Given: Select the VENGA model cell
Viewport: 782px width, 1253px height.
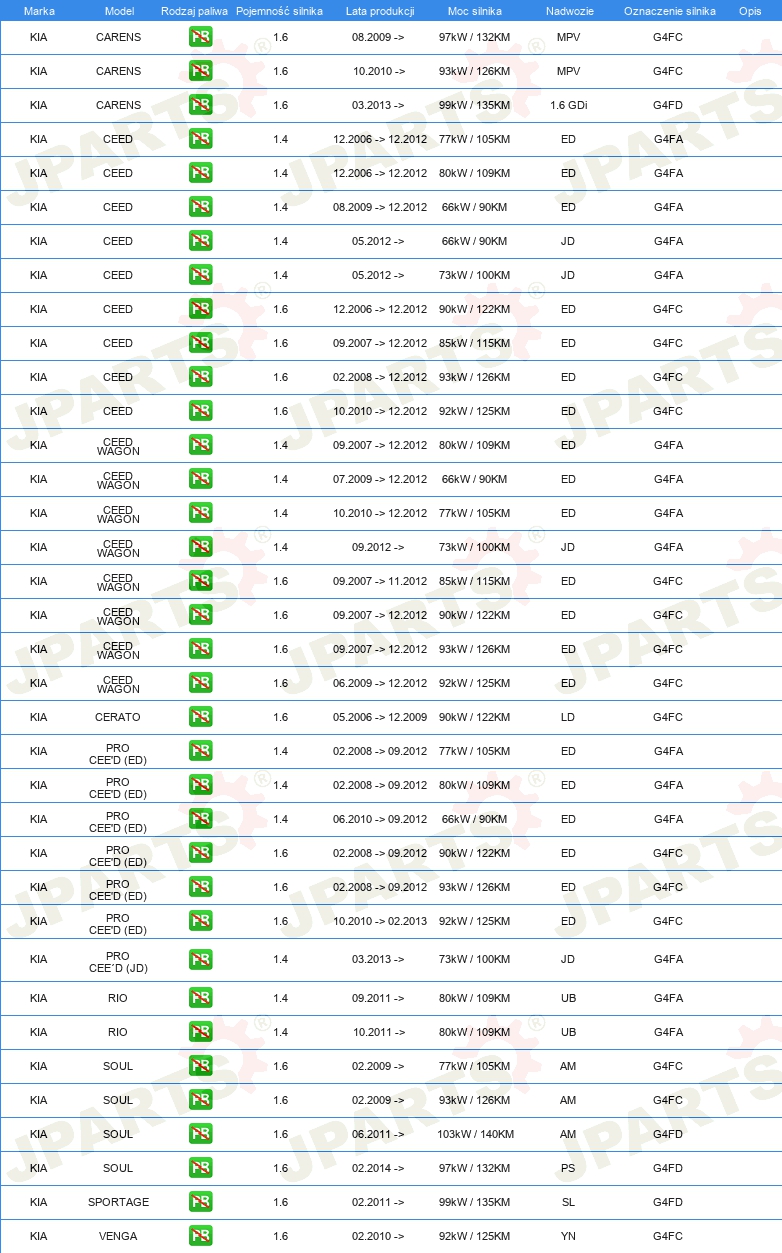Looking at the screenshot, I should click(118, 1236).
